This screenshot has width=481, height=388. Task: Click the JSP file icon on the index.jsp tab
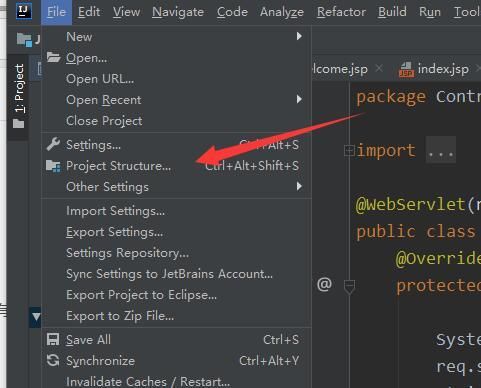pyautogui.click(x=406, y=70)
